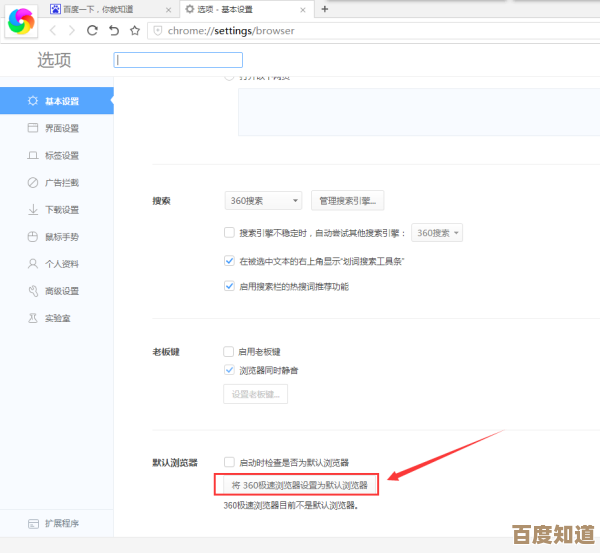
Task: Click inside the startup pages list box
Action: tap(419, 112)
